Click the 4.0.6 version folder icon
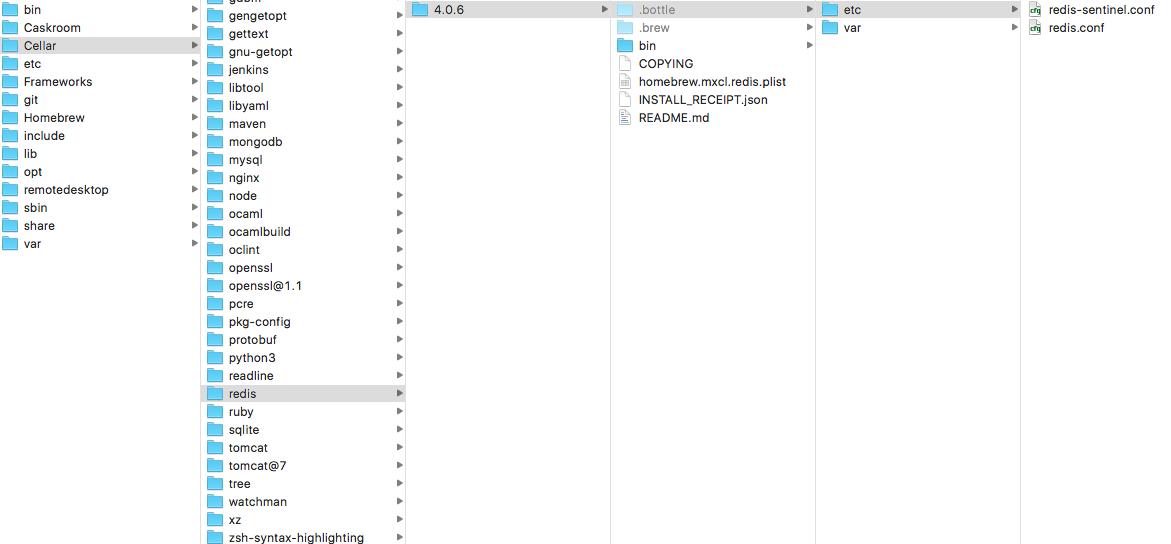 coord(420,10)
